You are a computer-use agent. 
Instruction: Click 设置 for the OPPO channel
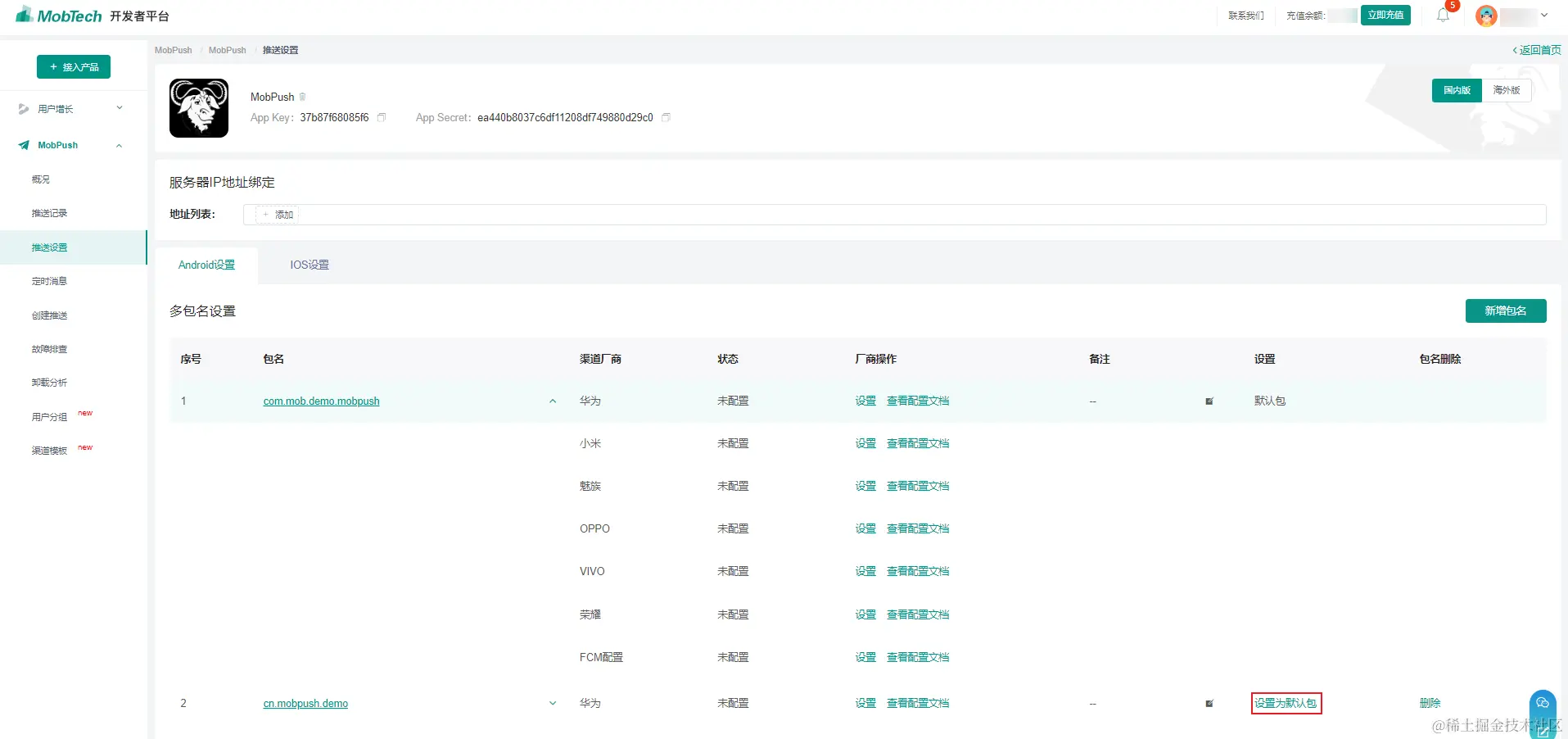pos(865,528)
